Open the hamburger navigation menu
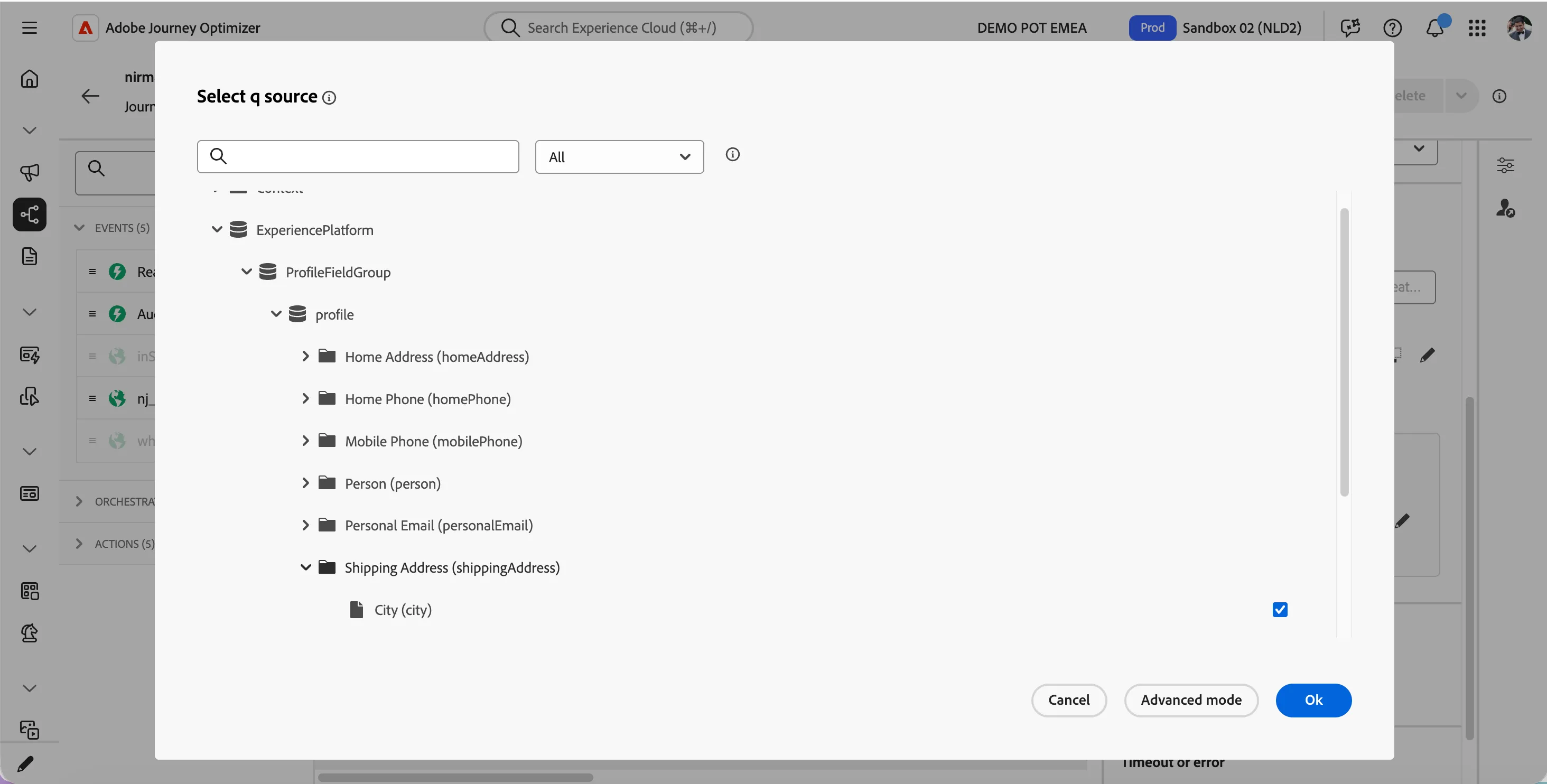This screenshot has width=1547, height=784. 30,27
